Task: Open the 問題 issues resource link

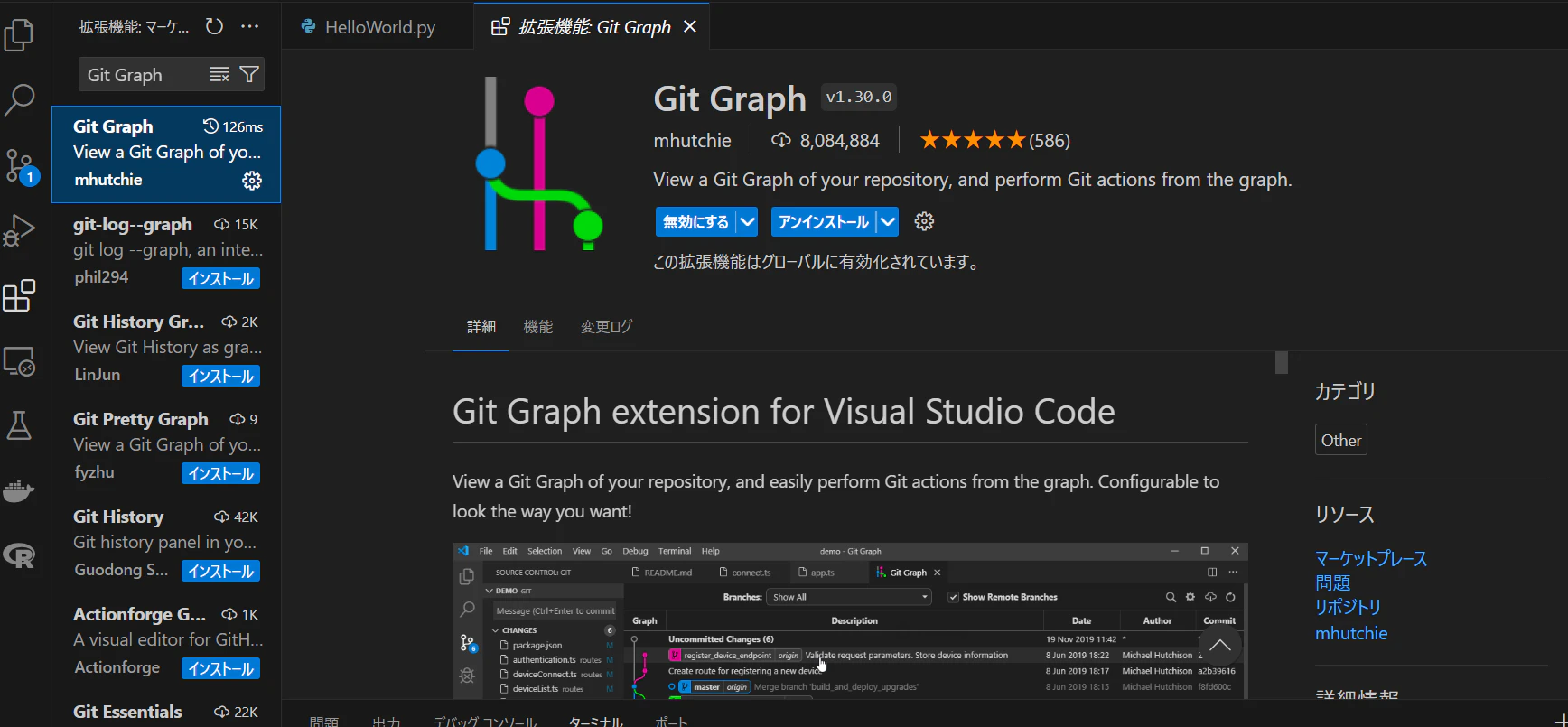Action: pos(1333,583)
